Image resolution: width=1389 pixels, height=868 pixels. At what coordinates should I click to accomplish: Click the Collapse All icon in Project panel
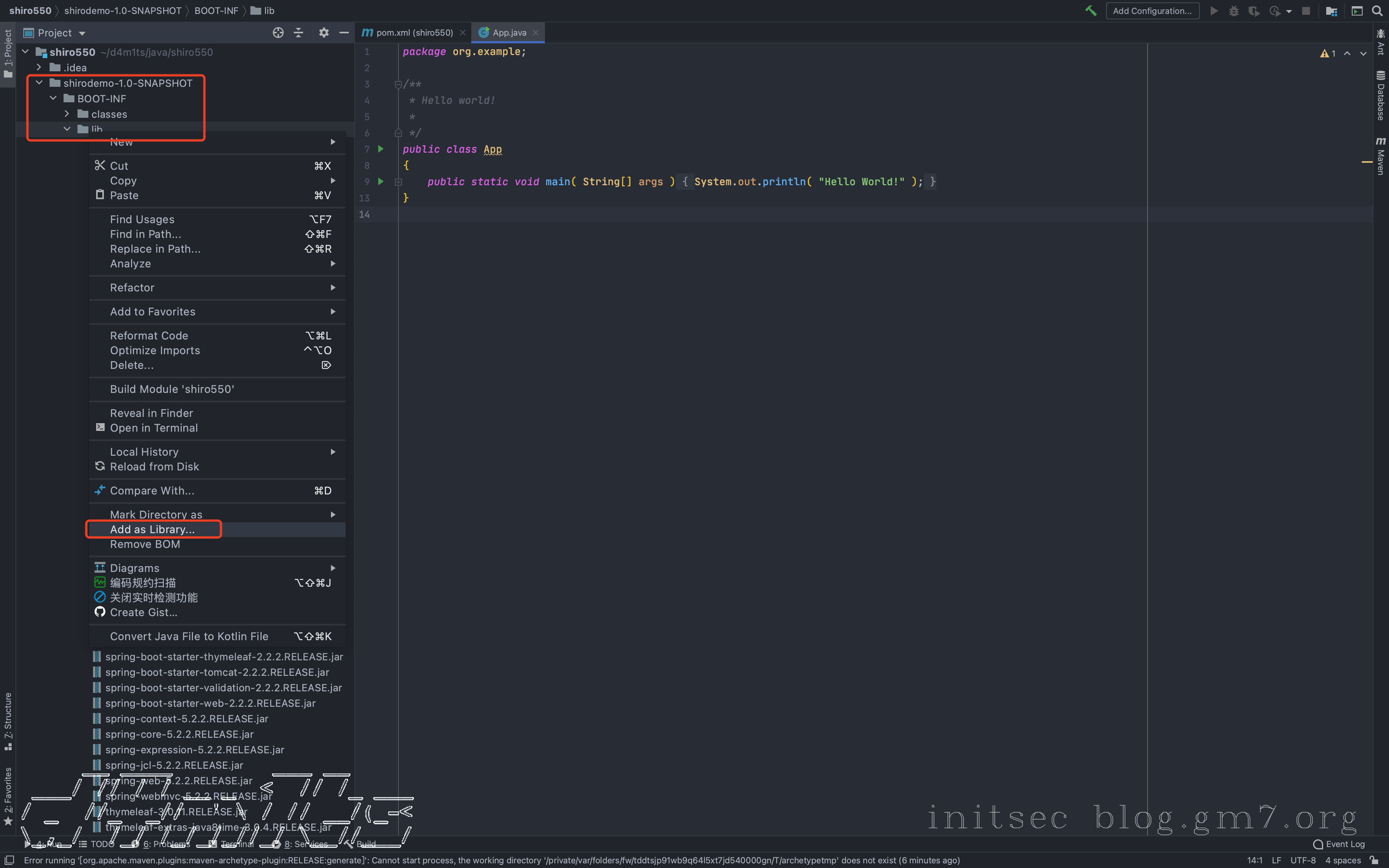click(298, 33)
